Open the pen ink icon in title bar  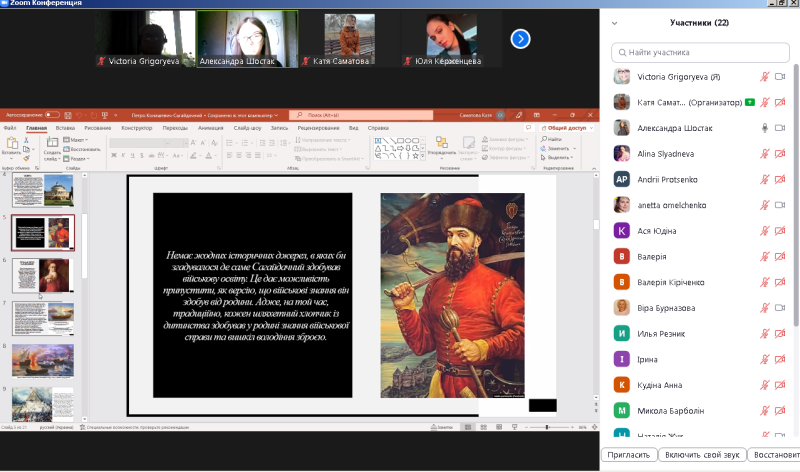[519, 115]
